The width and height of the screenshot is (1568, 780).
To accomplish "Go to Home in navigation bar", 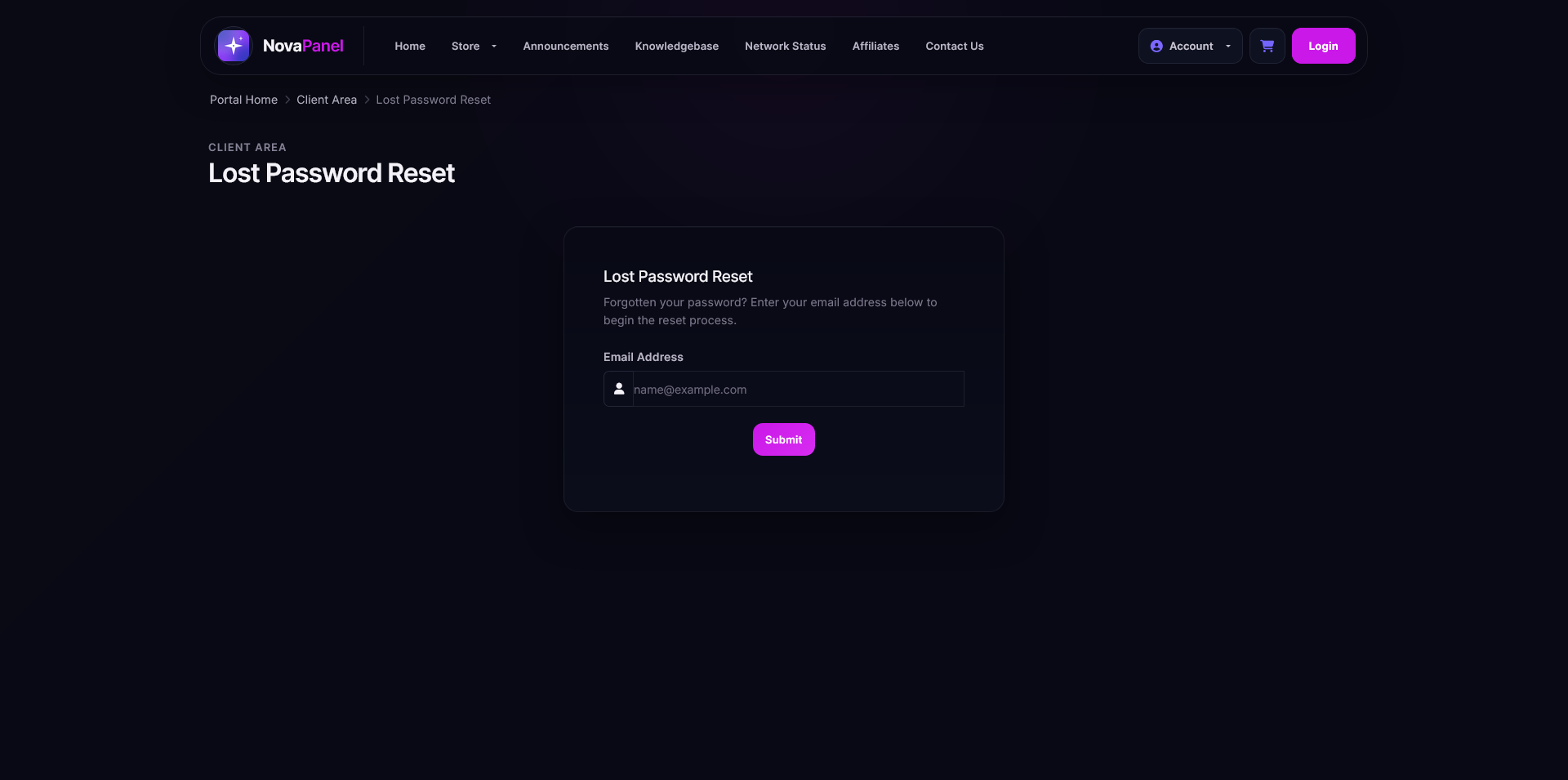I will tap(410, 46).
